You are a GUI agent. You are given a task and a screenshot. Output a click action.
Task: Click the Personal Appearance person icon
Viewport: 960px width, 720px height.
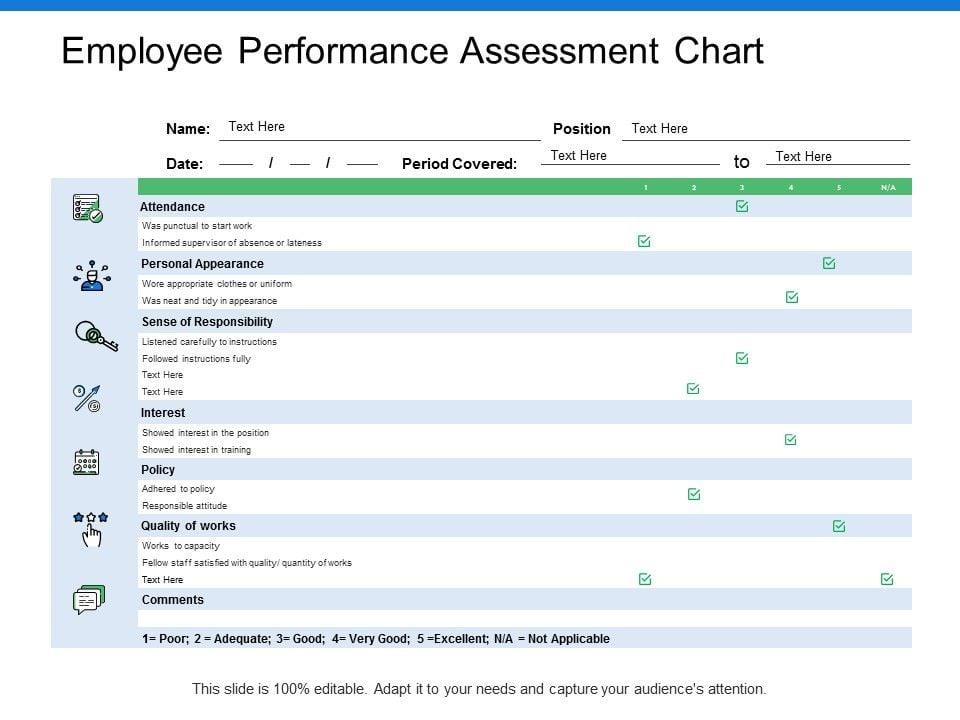pyautogui.click(x=91, y=274)
